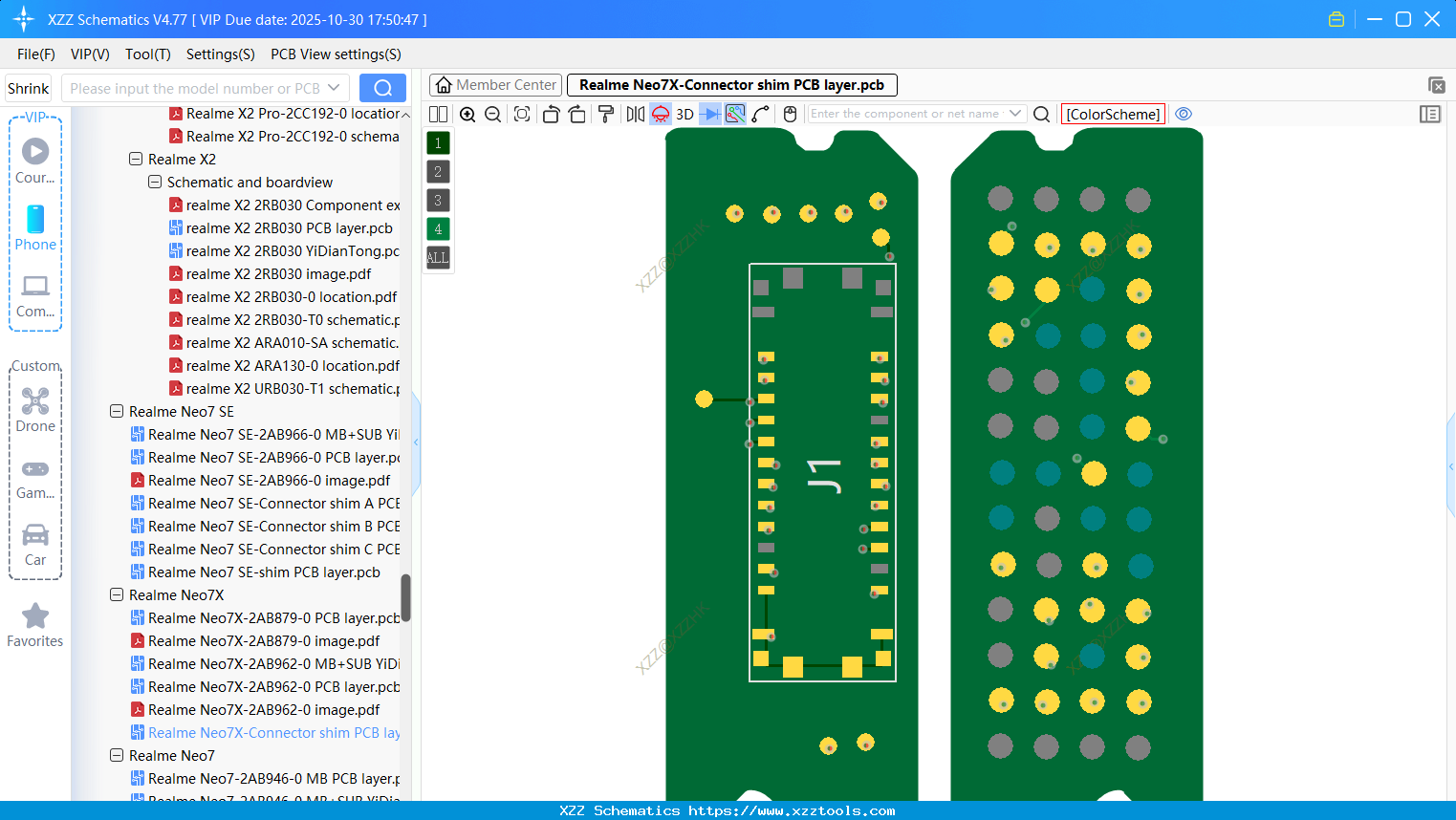Viewport: 1456px width, 820px height.
Task: Collapse the Realme X2 tree node
Action: (136, 159)
